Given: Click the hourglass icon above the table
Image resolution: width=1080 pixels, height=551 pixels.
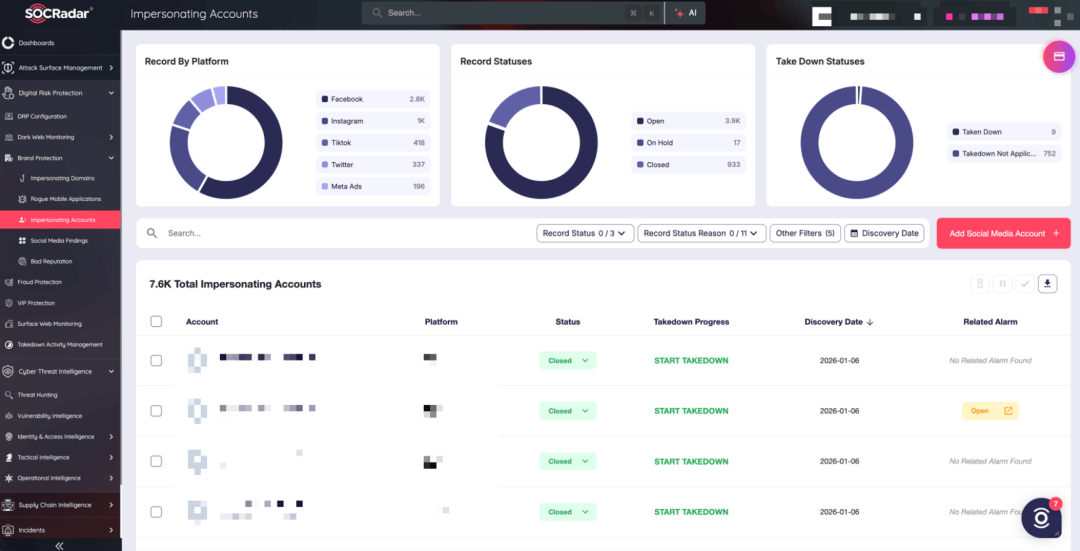Looking at the screenshot, I should click(980, 284).
